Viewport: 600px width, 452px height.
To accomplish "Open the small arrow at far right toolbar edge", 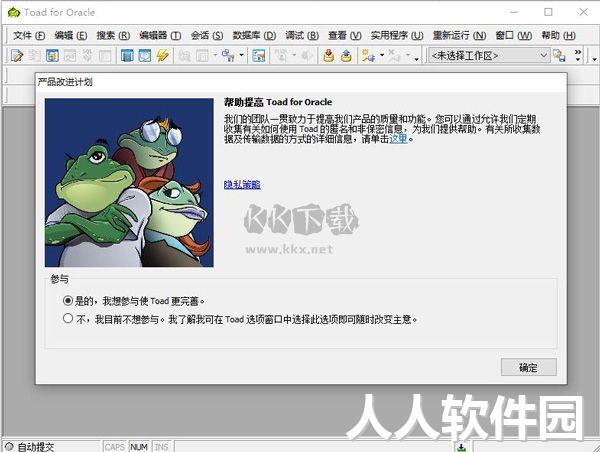I will coord(594,59).
